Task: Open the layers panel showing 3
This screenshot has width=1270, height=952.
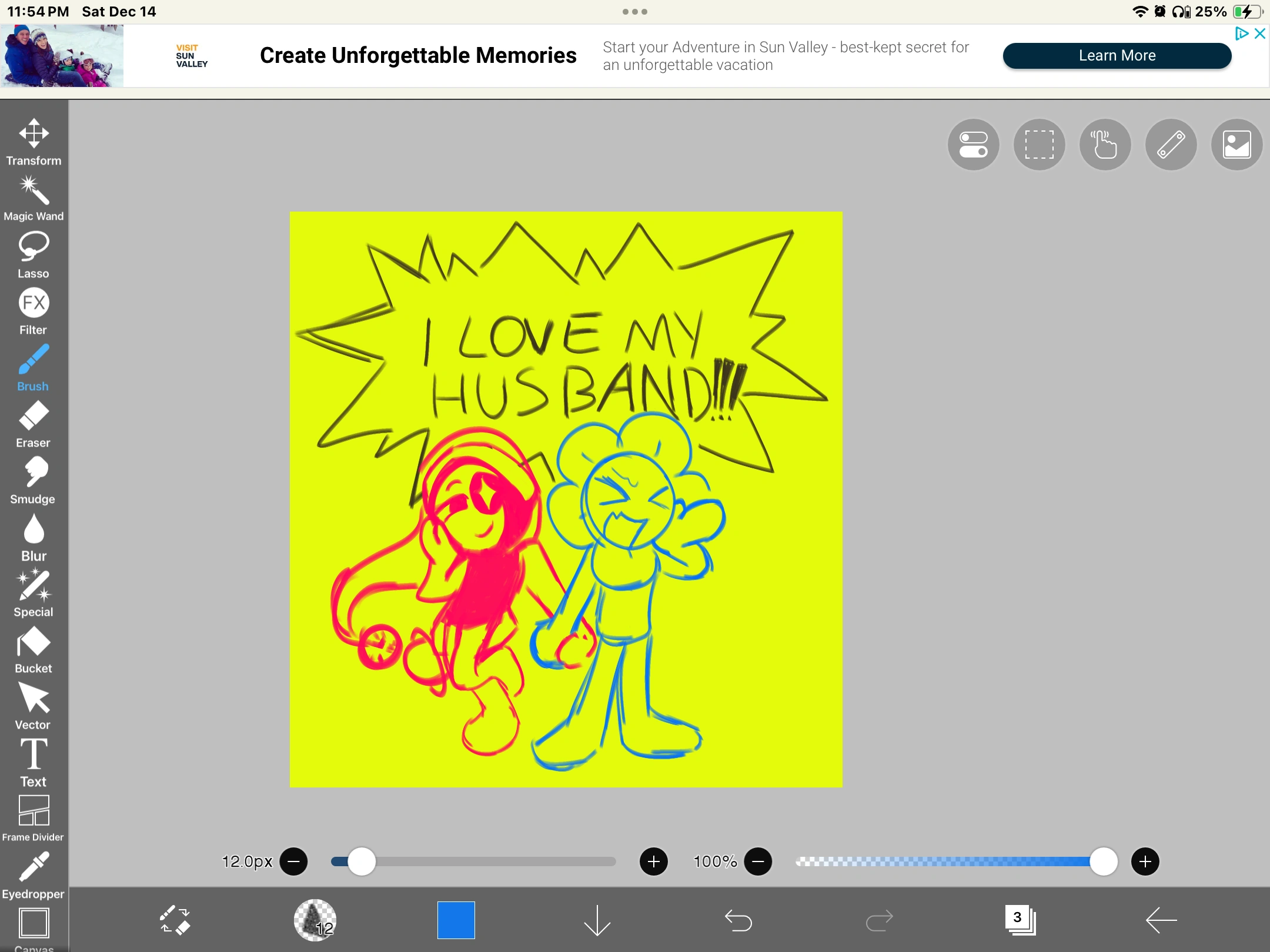Action: (x=1020, y=920)
